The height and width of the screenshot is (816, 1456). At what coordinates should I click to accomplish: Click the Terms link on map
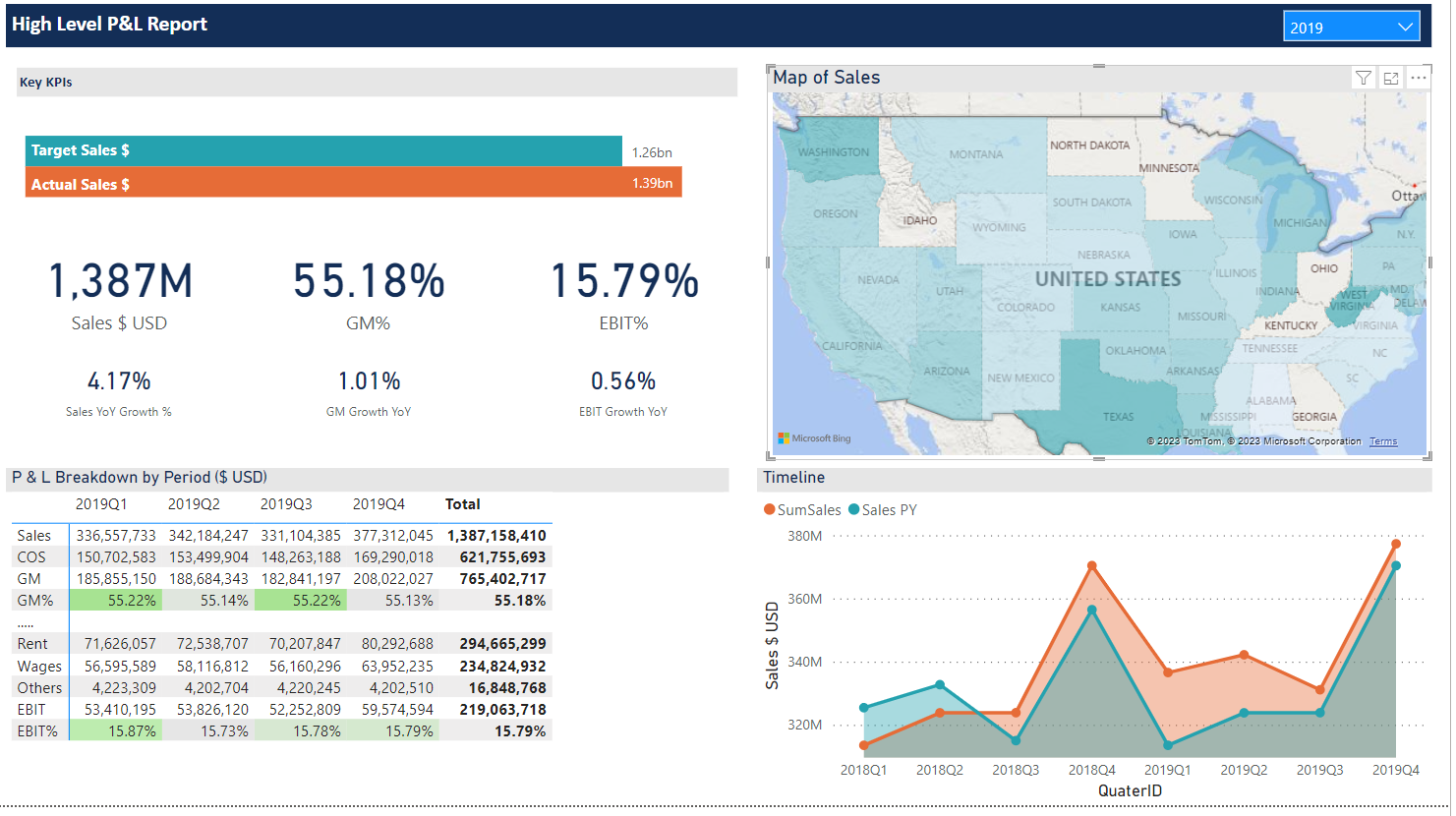tap(1383, 441)
